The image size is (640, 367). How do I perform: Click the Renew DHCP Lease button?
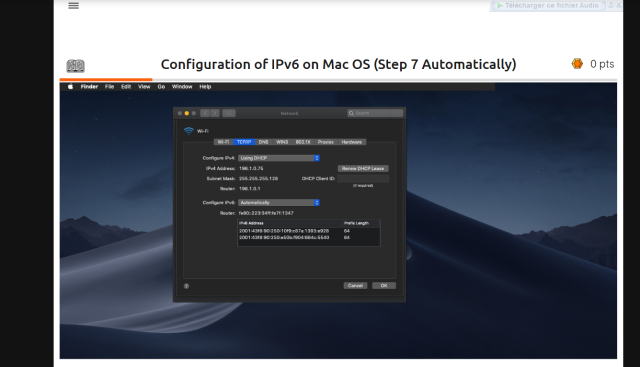pyautogui.click(x=363, y=168)
